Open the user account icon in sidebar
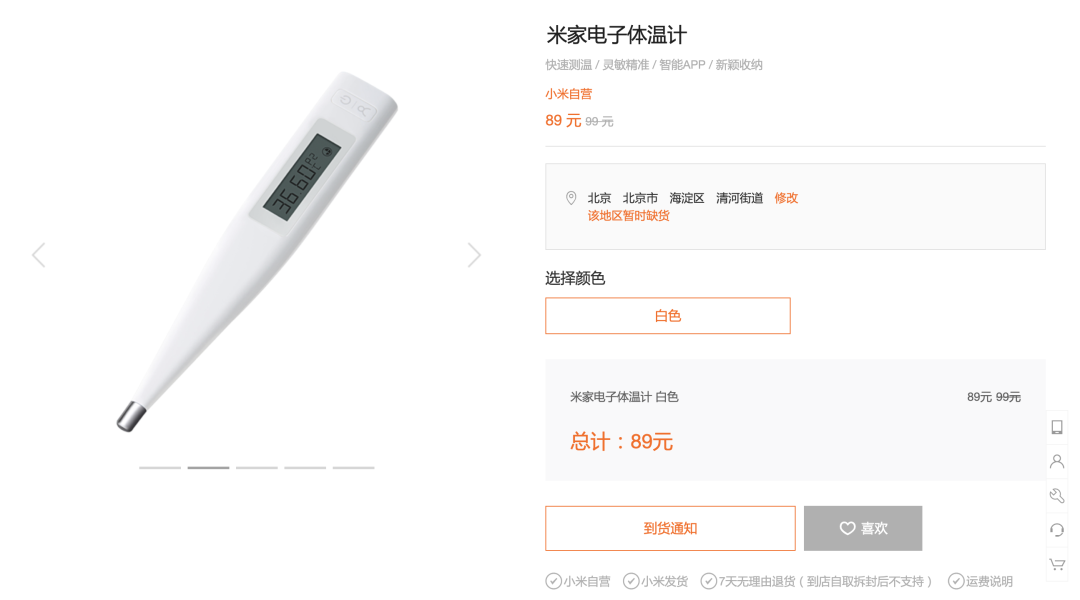This screenshot has width=1080, height=600. pos(1057,461)
